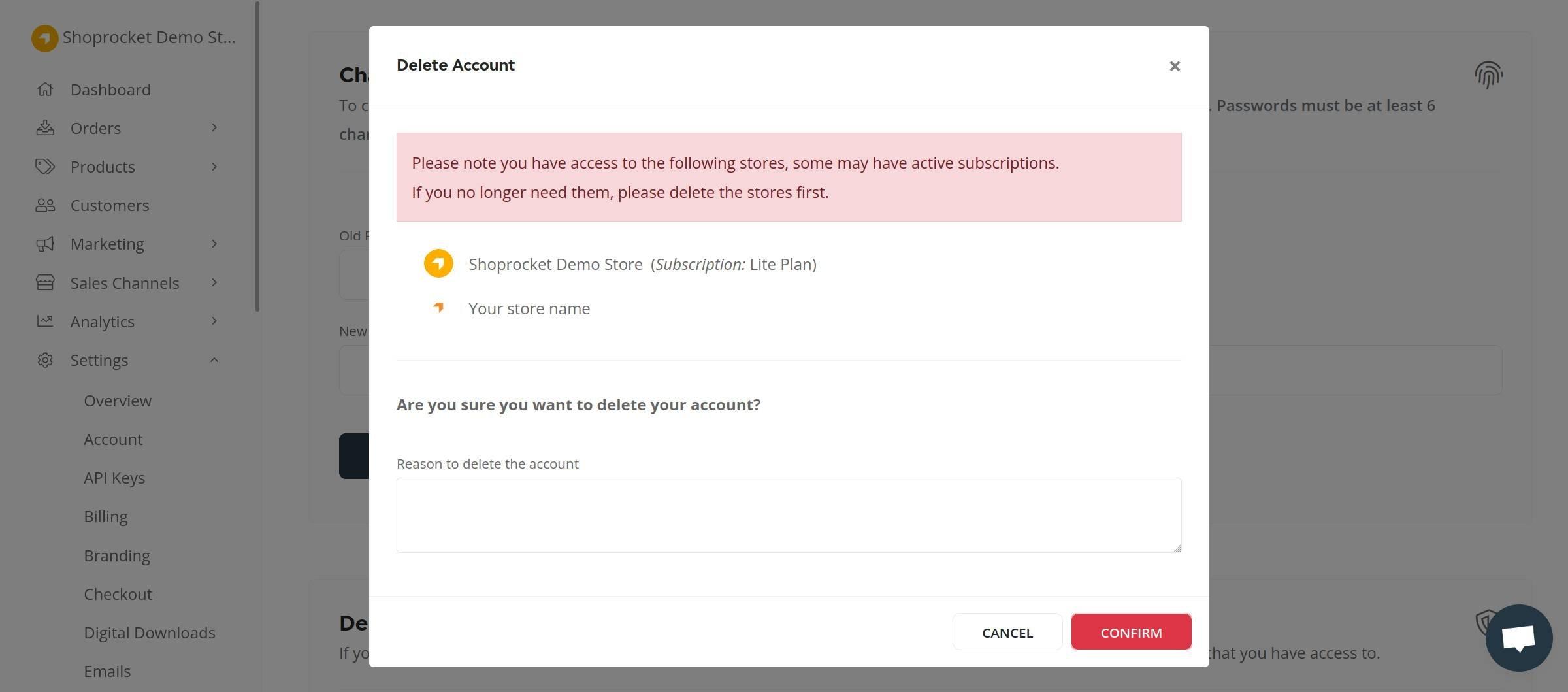The image size is (1568, 692).
Task: Expand the Analytics section
Action: click(214, 321)
